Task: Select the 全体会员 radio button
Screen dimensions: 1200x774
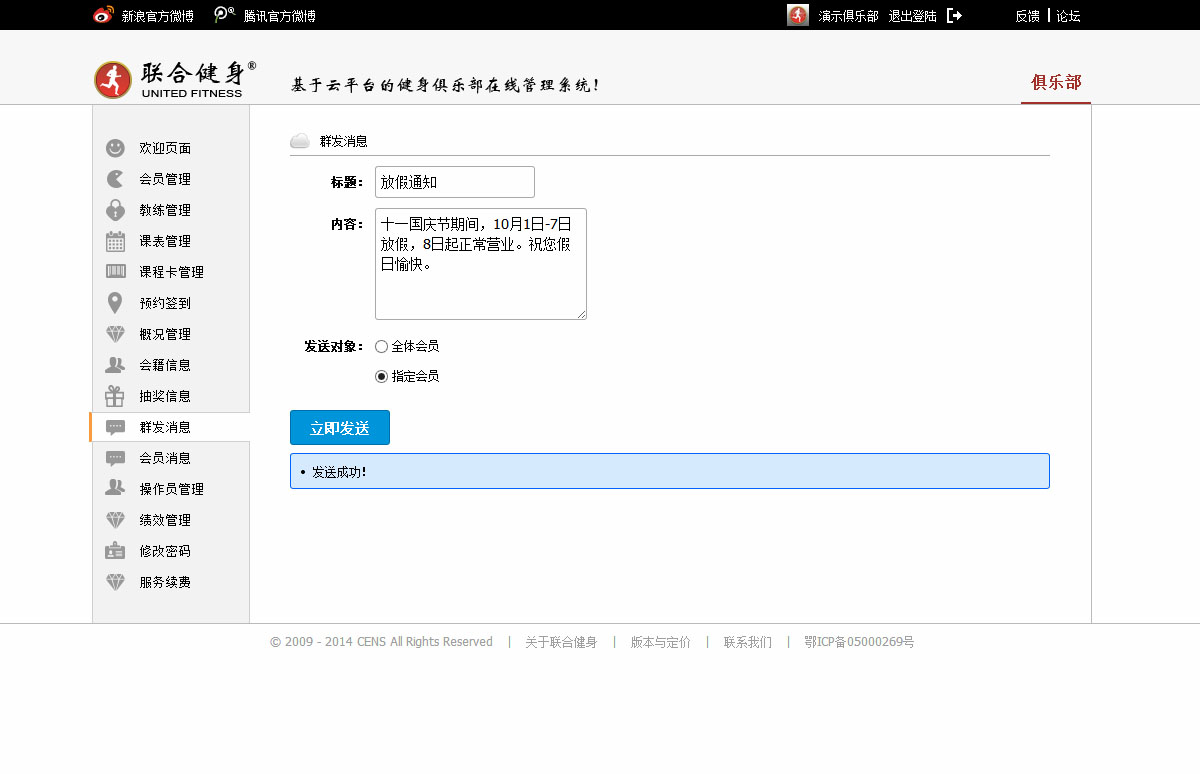Action: (381, 347)
